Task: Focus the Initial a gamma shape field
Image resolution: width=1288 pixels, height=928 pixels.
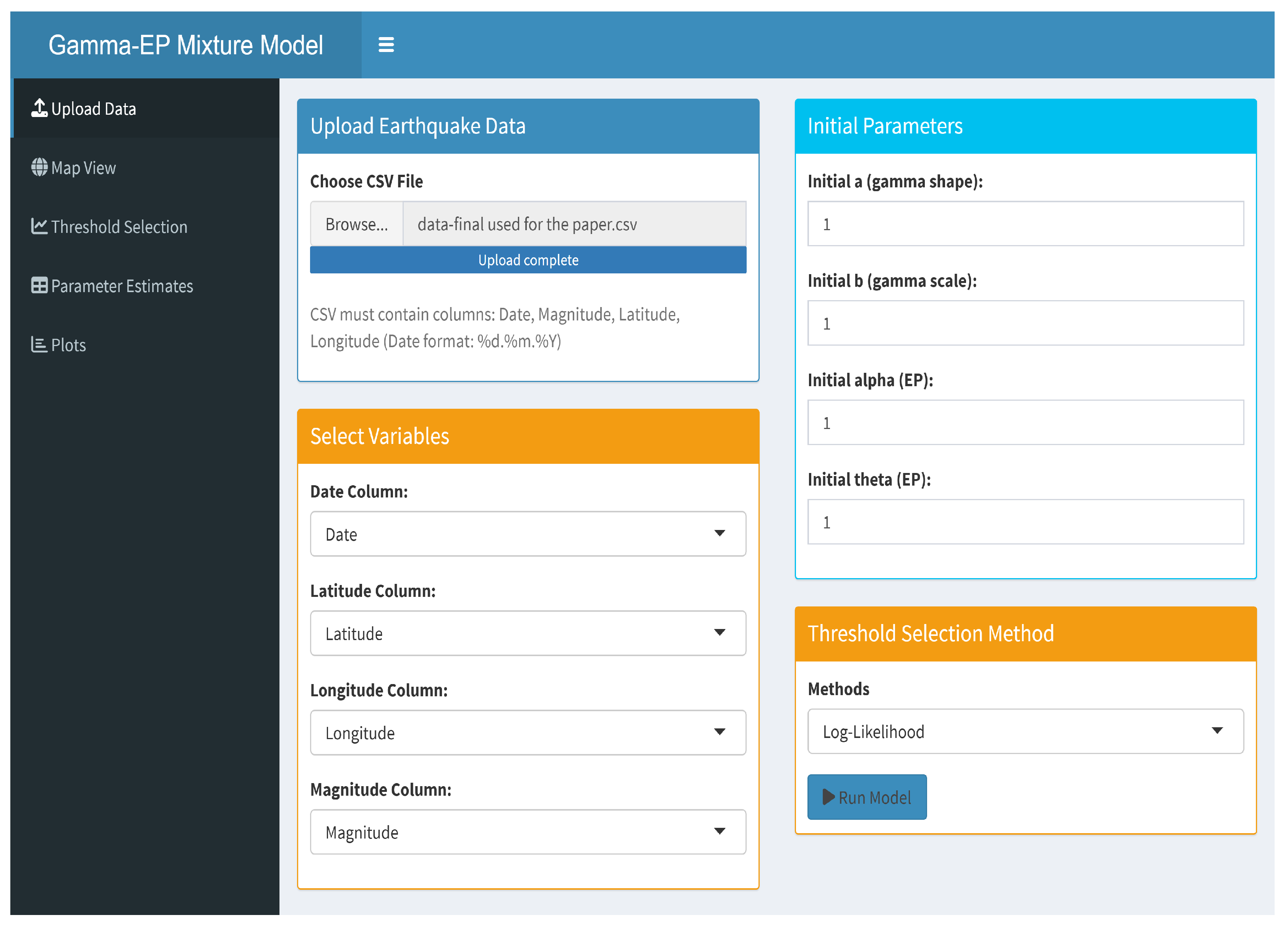Action: 1025,224
